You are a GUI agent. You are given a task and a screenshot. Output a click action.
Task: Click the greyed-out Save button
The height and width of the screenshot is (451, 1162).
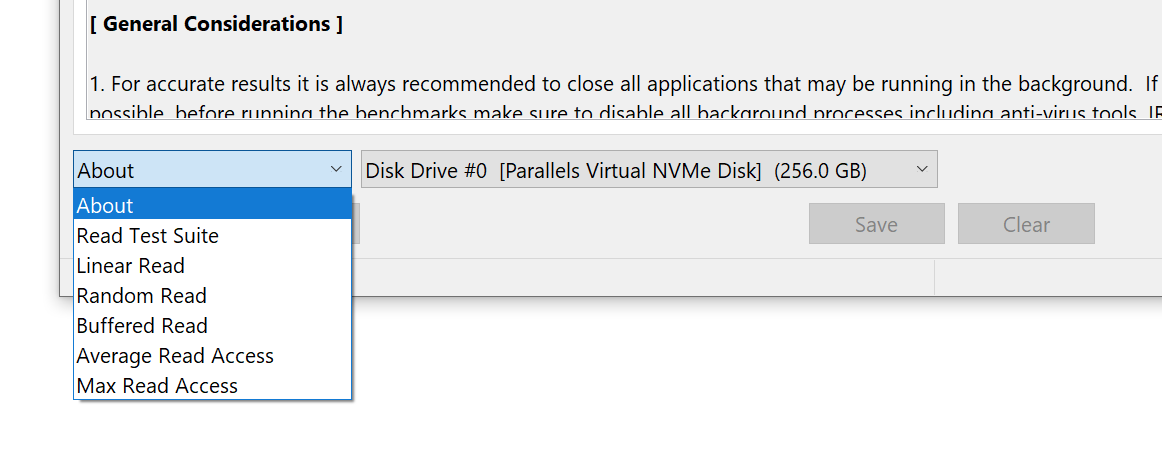877,224
